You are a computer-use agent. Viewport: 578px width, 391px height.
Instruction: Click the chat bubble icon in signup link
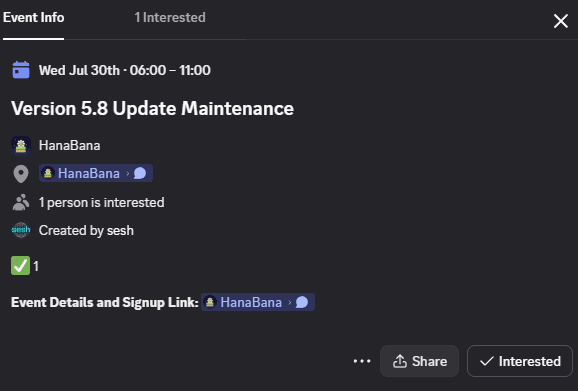pyautogui.click(x=302, y=302)
